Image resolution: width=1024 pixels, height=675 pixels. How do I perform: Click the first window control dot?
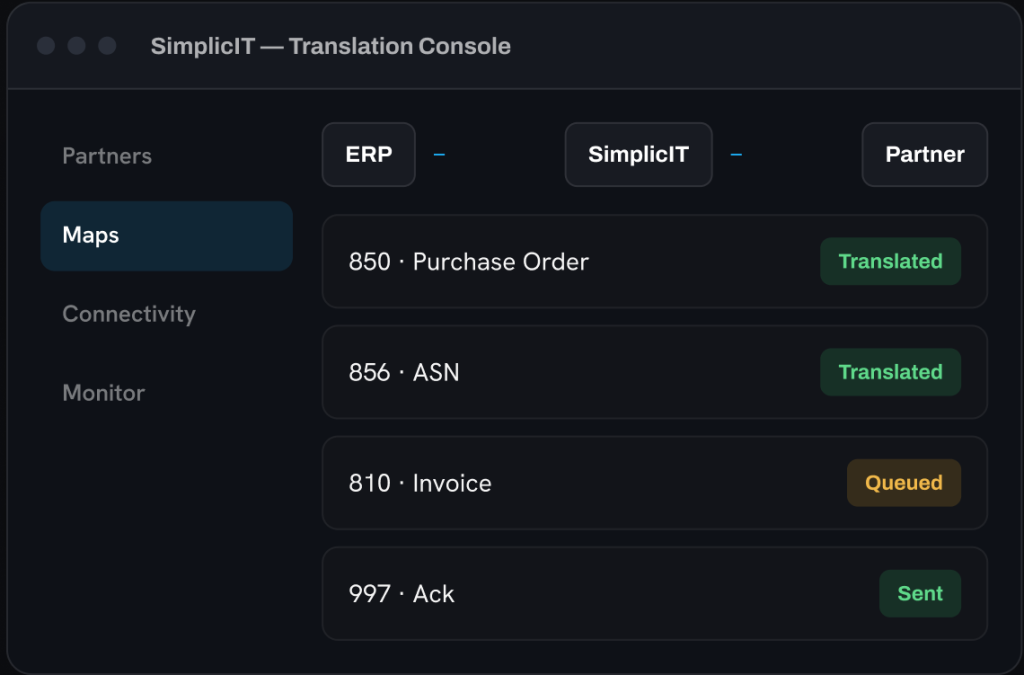[x=46, y=46]
